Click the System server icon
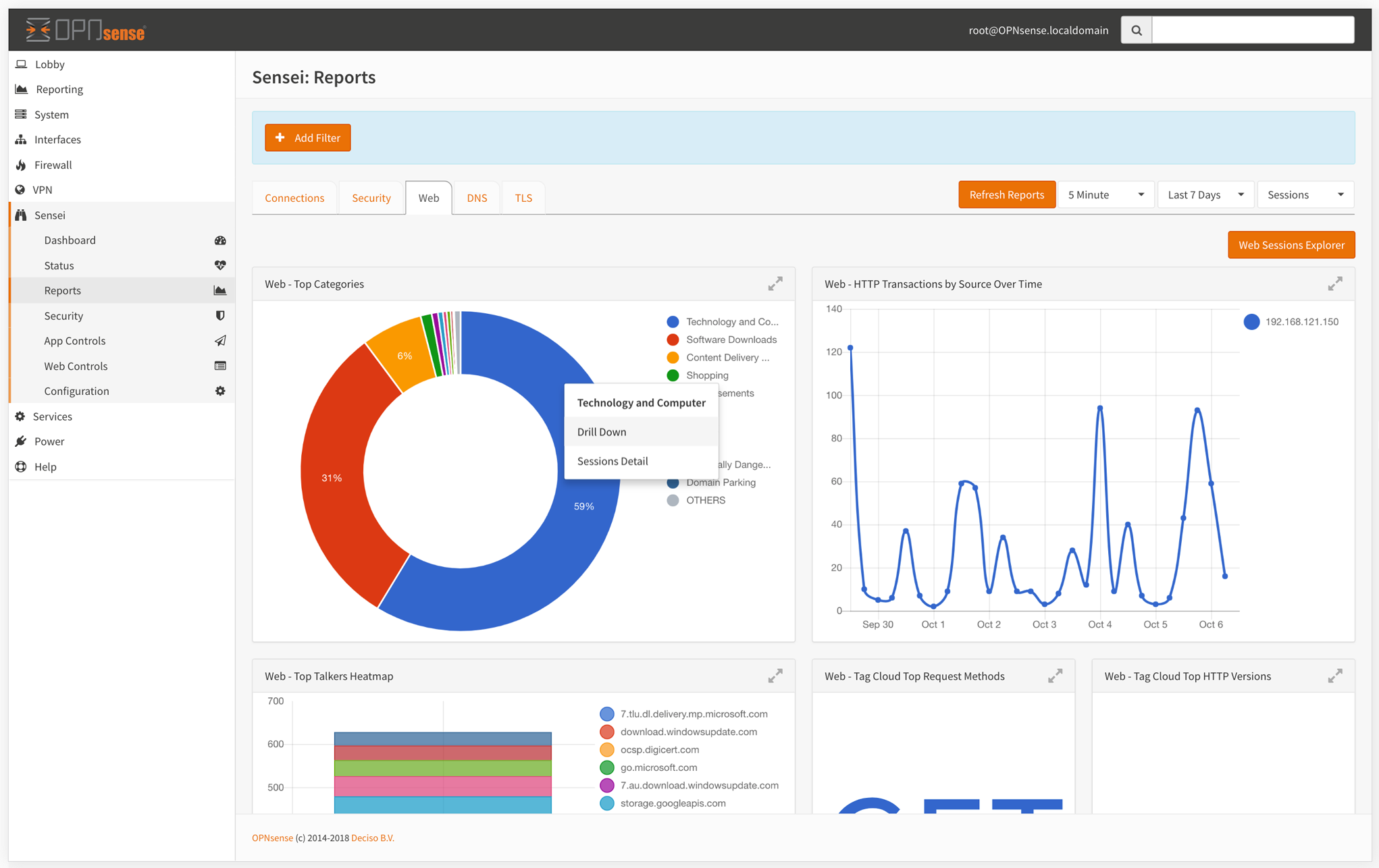Screen dimensions: 1379x868 (x=21, y=114)
